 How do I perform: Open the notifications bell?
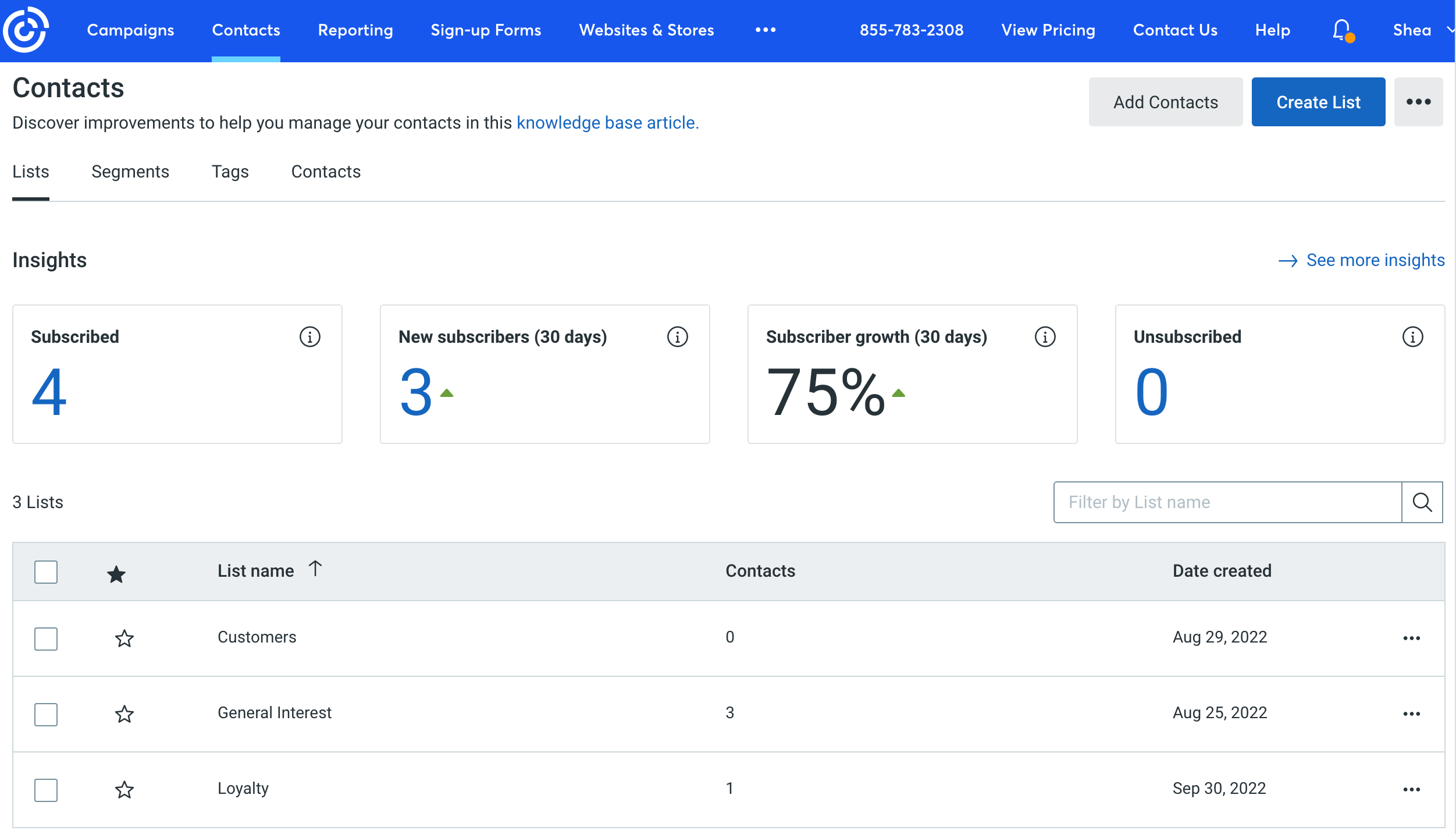pos(1341,30)
